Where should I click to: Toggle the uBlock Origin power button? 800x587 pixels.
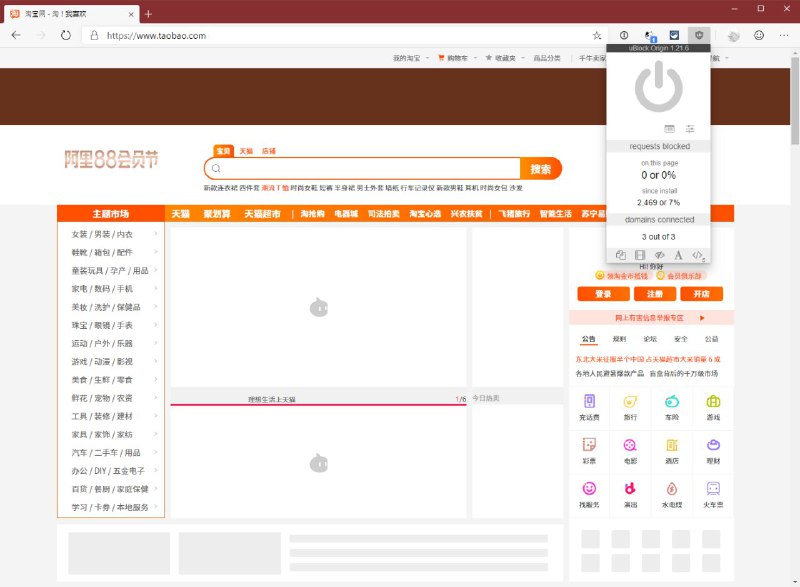[x=659, y=87]
